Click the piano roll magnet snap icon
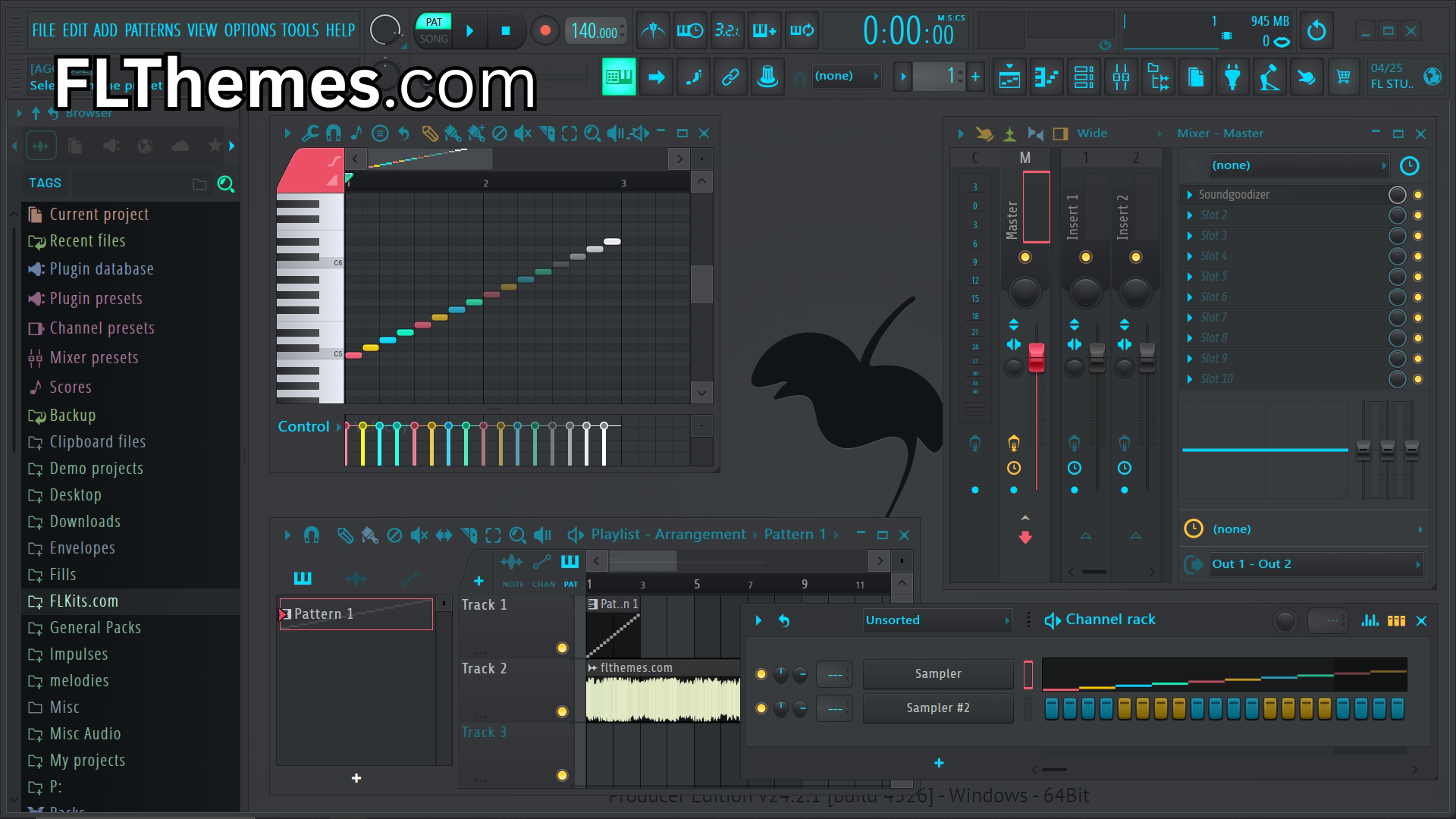1456x819 pixels. pyautogui.click(x=333, y=133)
